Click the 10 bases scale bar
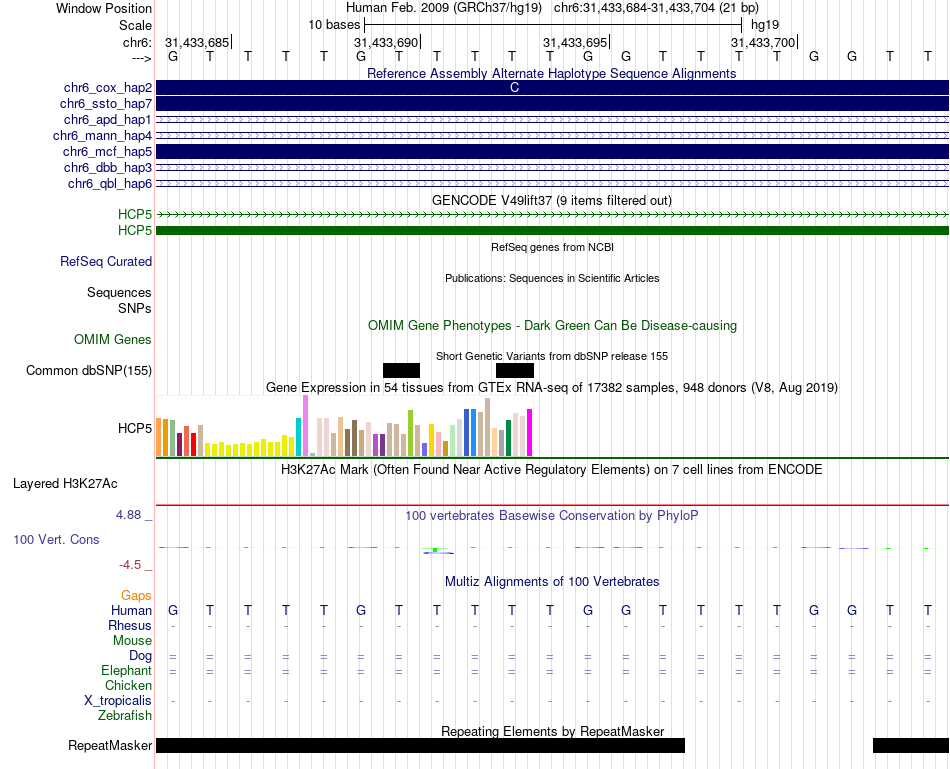Viewport: 950px width, 769px height. [553, 25]
